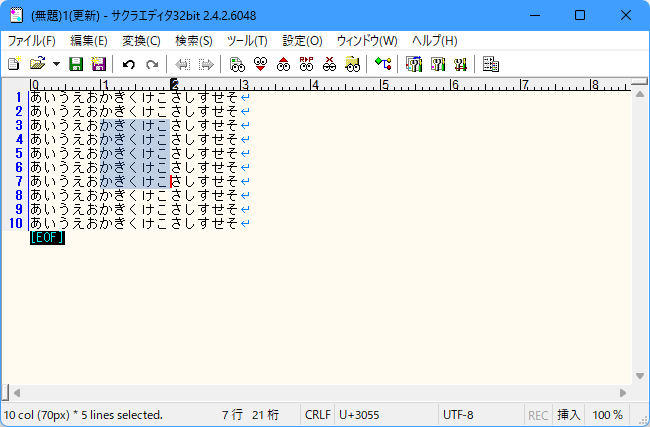Open the 設定(O) menu
650x427 pixels.
[302, 41]
